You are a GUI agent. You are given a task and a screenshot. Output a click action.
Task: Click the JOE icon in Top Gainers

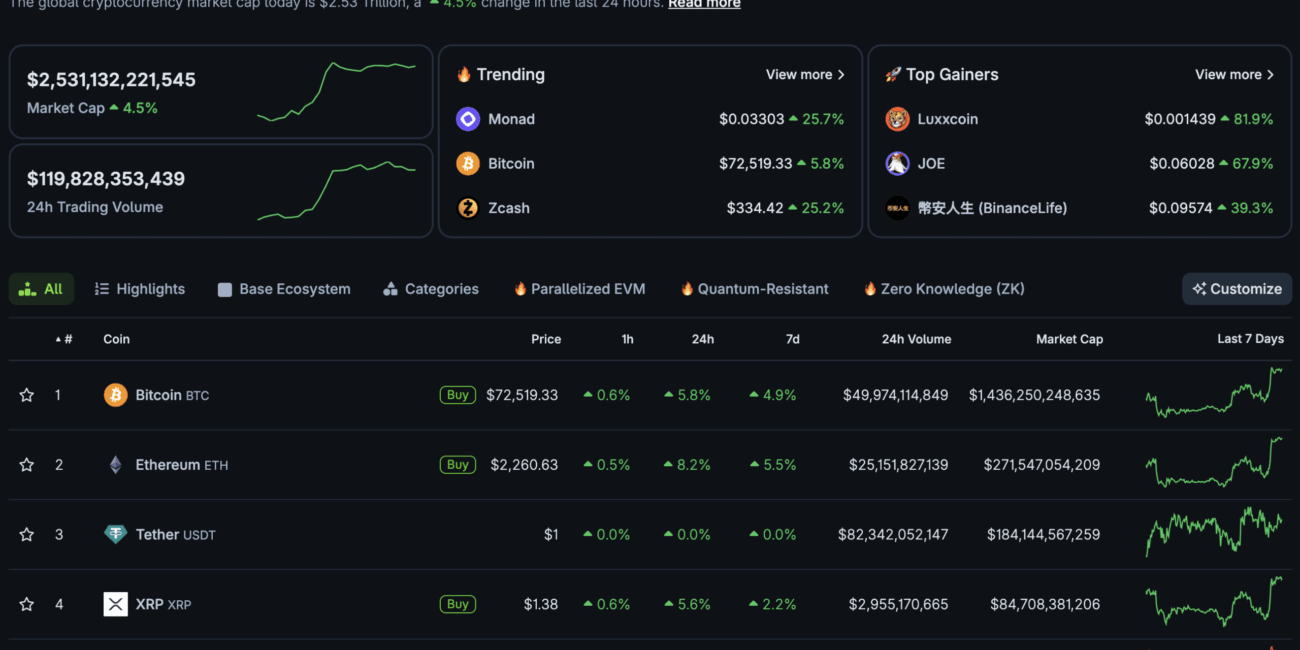897,164
